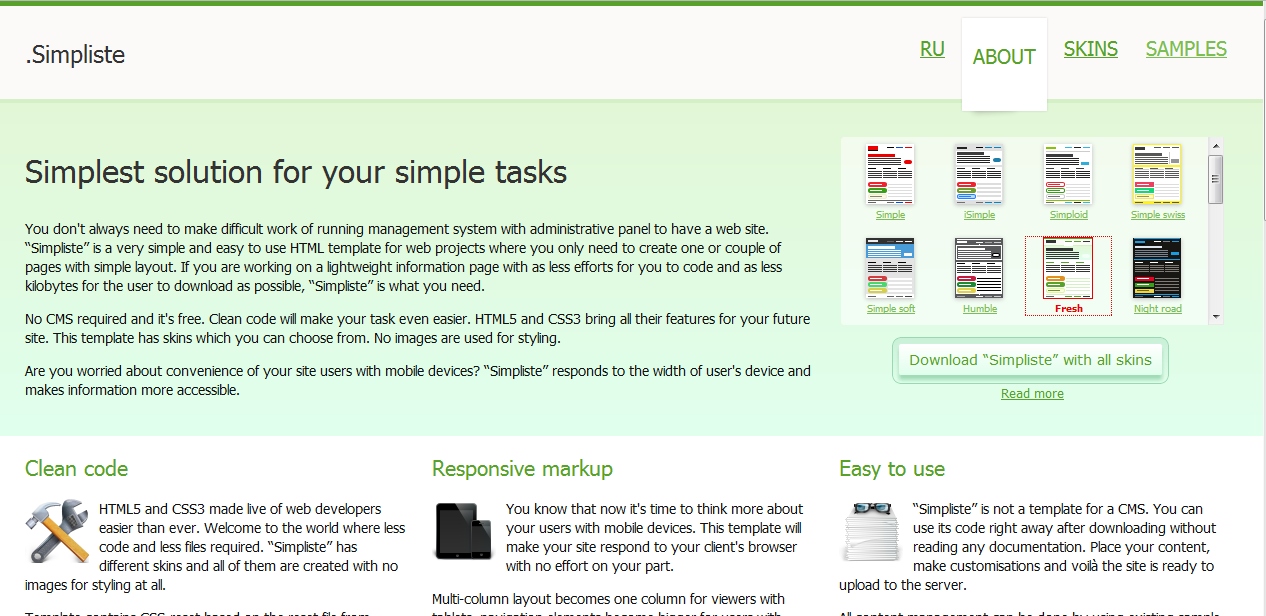Image resolution: width=1266 pixels, height=616 pixels.
Task: Choose the Humble skin preview
Action: click(x=979, y=268)
